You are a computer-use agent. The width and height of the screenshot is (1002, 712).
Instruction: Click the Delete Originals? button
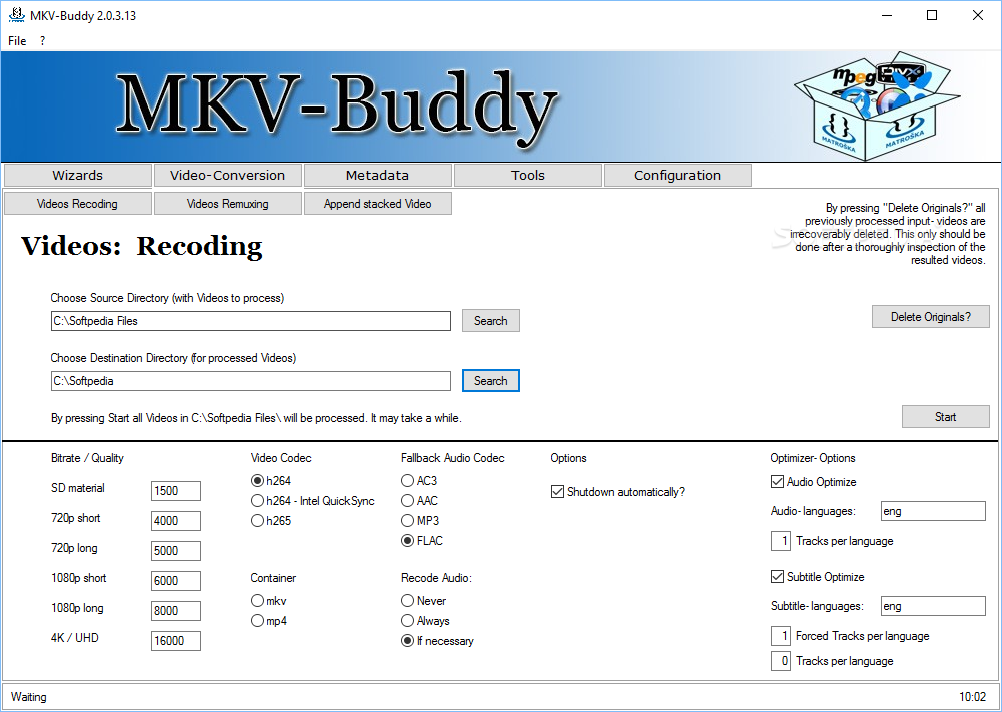coord(931,316)
